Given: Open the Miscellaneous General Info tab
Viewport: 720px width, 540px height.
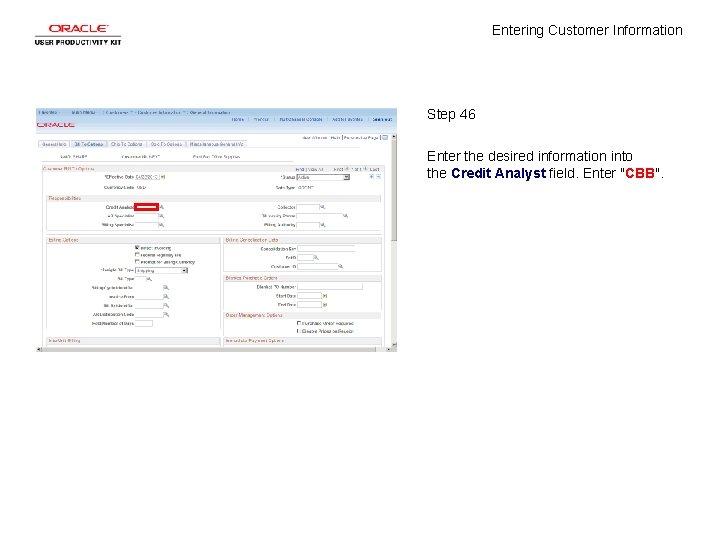Looking at the screenshot, I should click(217, 144).
